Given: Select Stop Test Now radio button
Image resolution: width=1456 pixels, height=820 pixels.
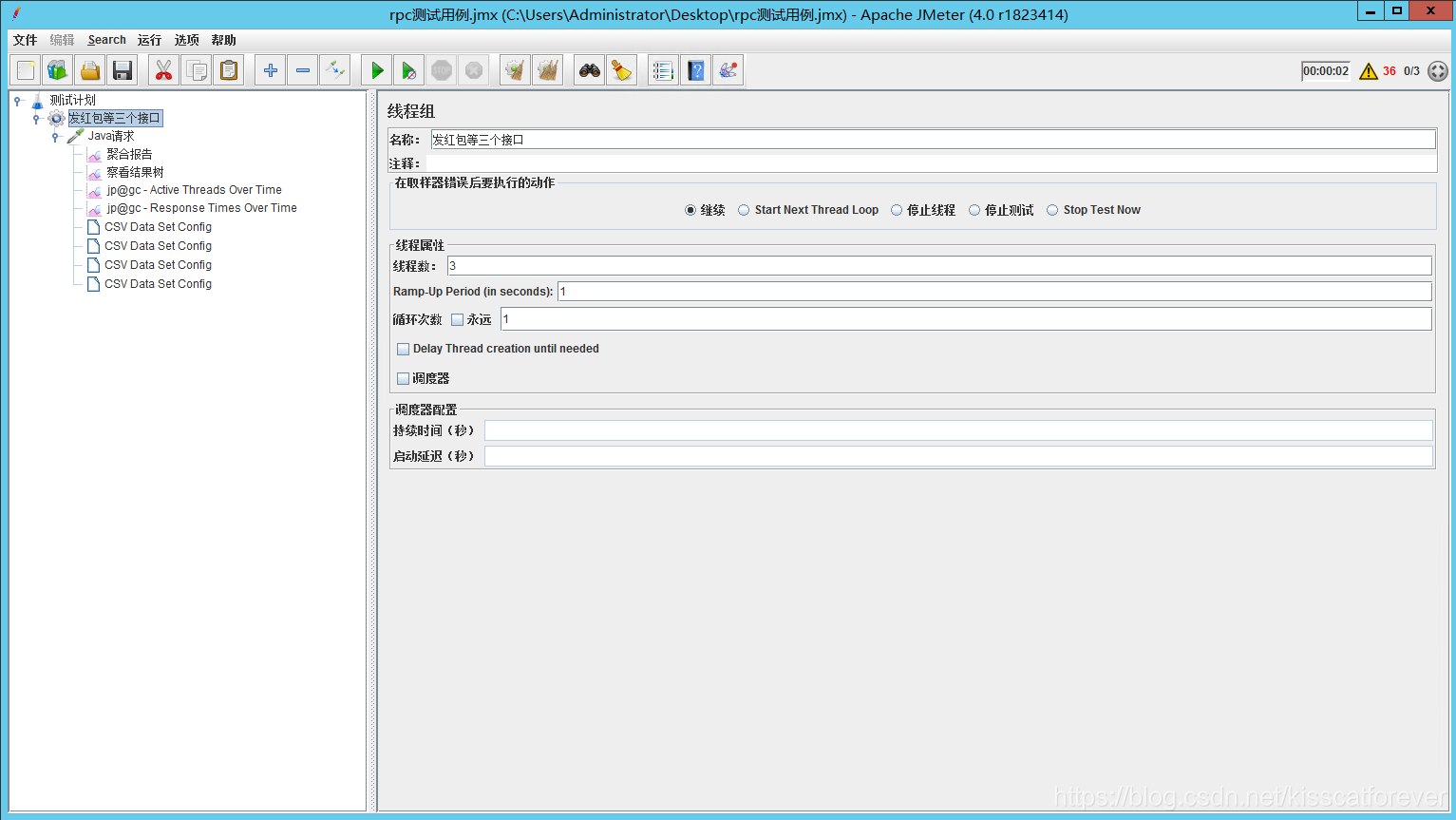Looking at the screenshot, I should pos(1052,210).
